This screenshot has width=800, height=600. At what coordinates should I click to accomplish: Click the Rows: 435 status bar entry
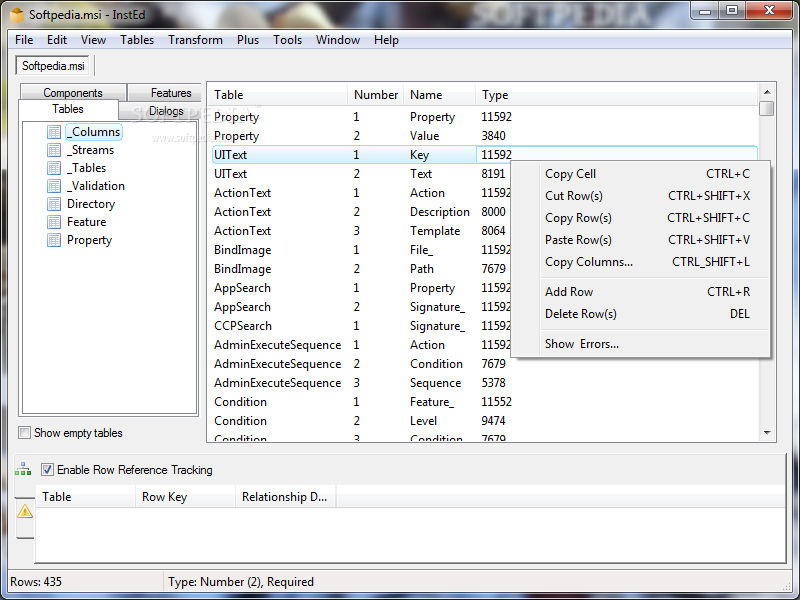click(36, 582)
